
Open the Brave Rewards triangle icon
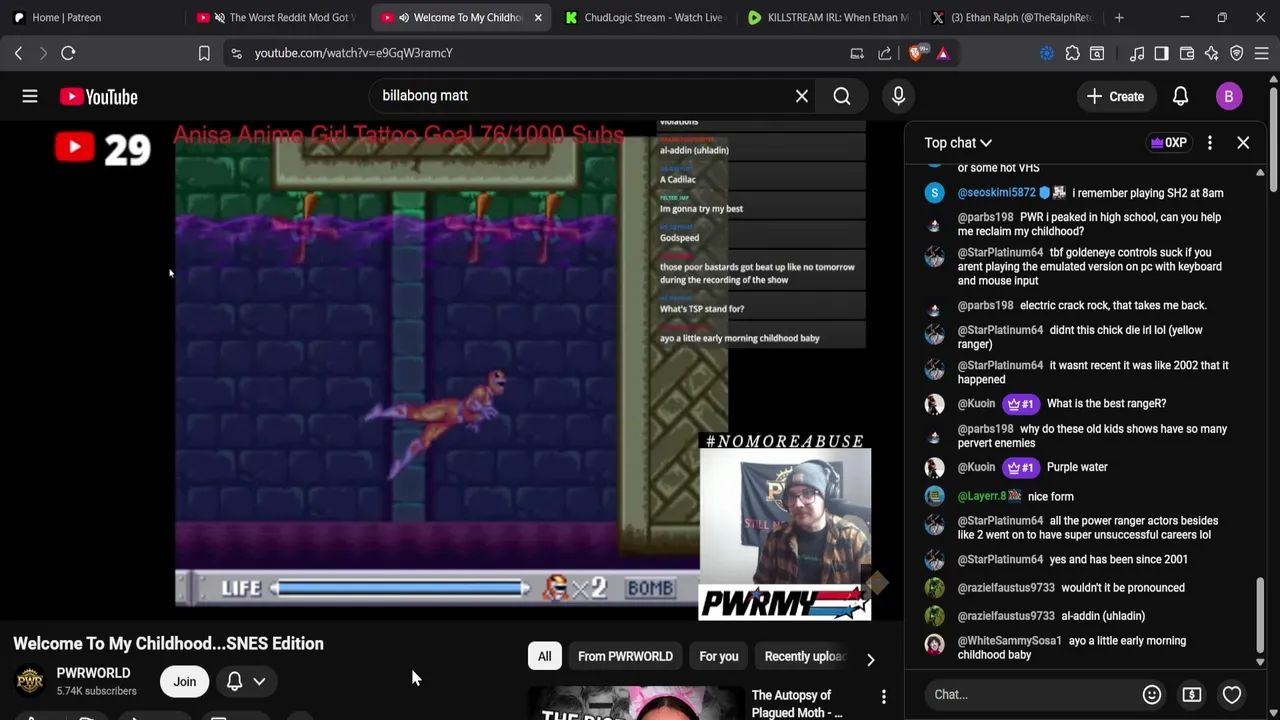(x=943, y=53)
